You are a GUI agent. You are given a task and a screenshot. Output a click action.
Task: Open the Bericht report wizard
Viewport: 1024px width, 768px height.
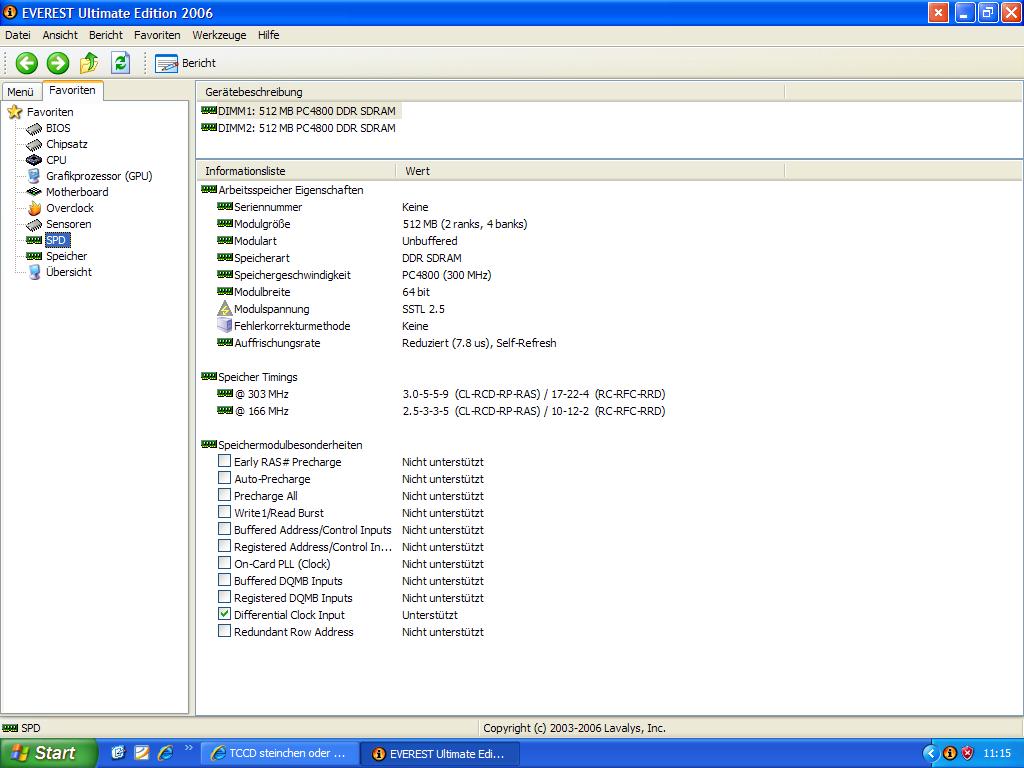pyautogui.click(x=185, y=63)
